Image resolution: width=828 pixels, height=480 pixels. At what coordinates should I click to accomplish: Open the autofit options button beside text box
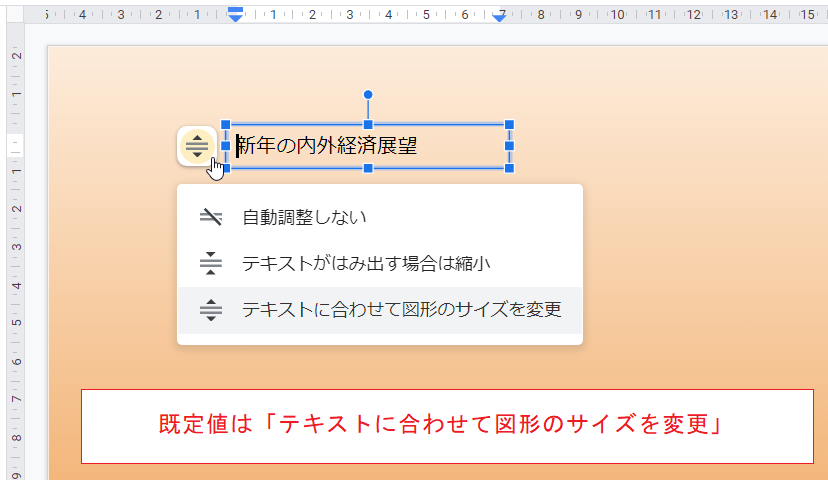197,146
